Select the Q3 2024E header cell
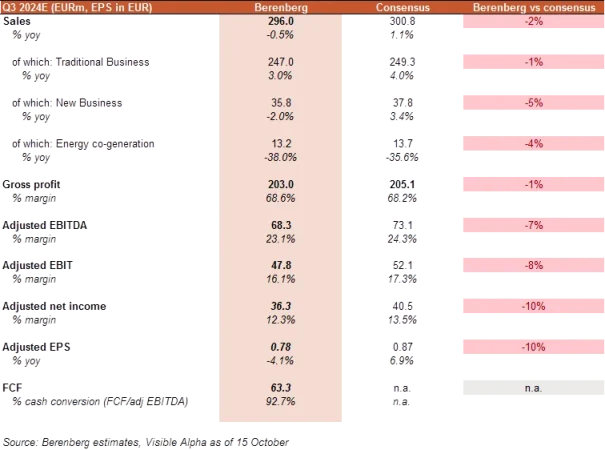Viewport: 605px width, 450px height. [70, 7]
